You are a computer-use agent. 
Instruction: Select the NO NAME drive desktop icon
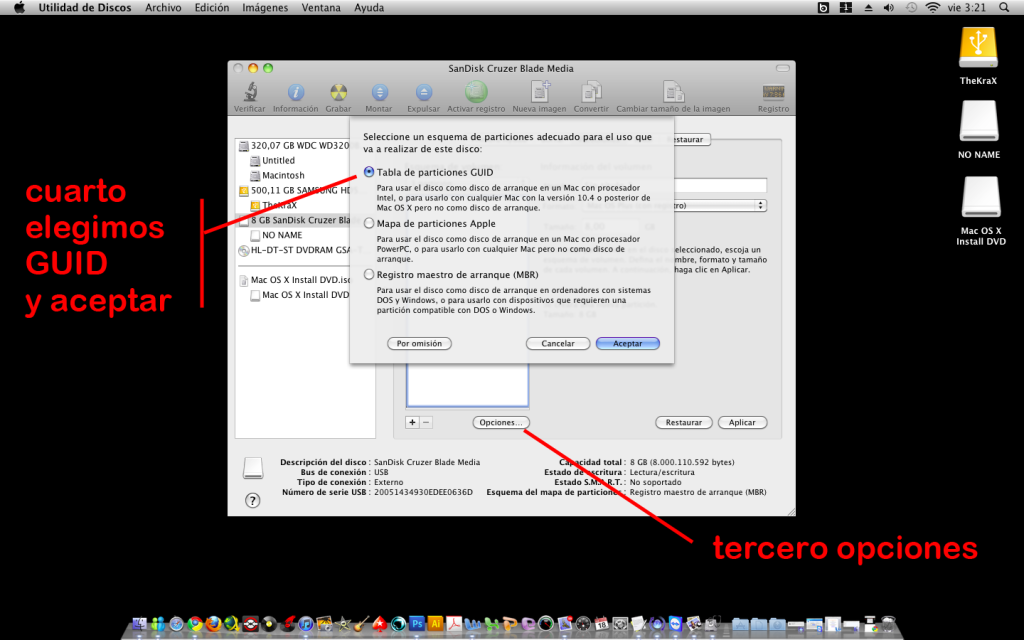tap(978, 121)
